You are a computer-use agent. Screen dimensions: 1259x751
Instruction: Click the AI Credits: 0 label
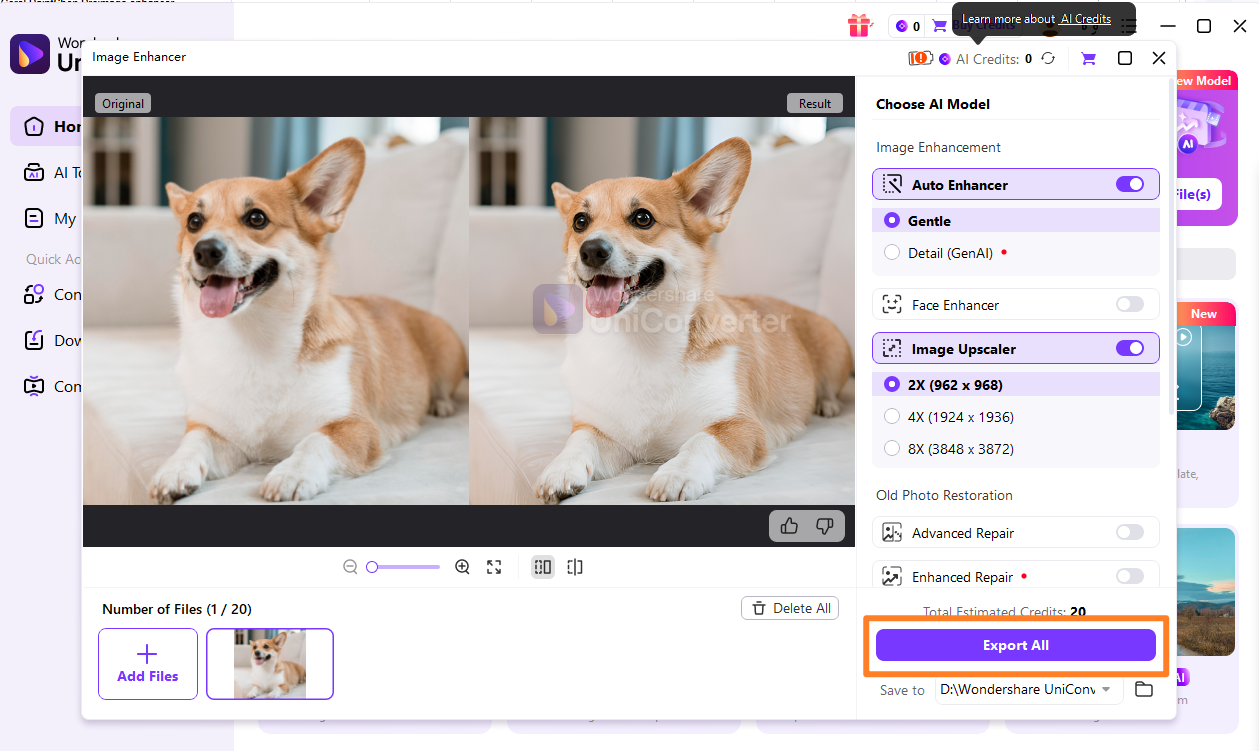[x=994, y=59]
